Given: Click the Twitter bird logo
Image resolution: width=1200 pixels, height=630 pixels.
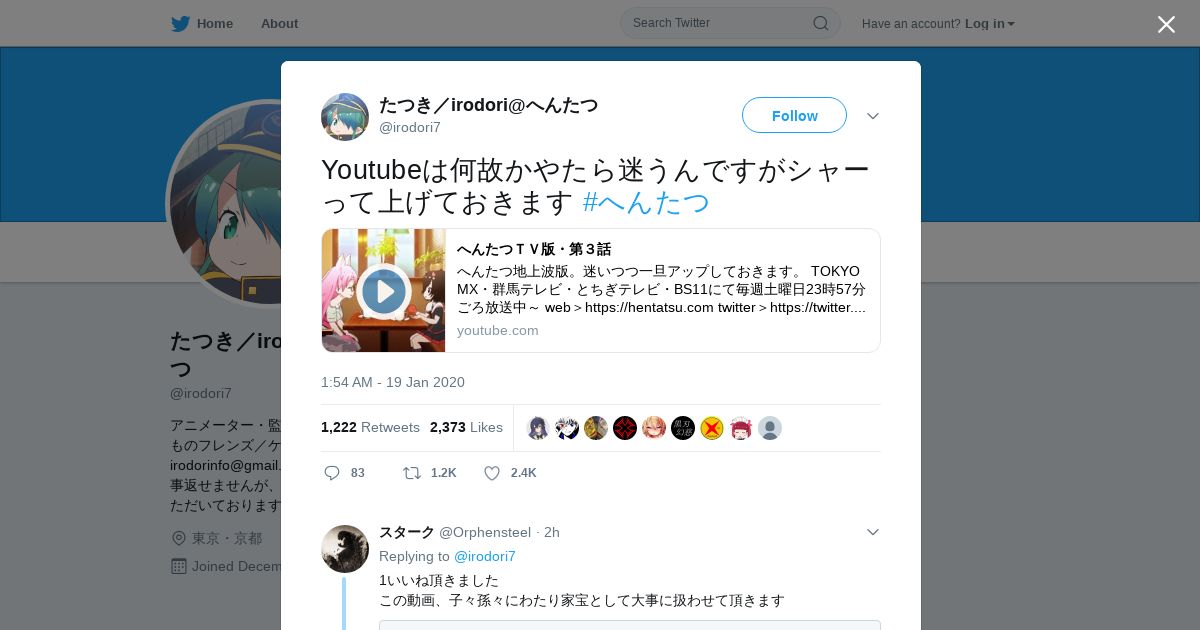Looking at the screenshot, I should (180, 23).
